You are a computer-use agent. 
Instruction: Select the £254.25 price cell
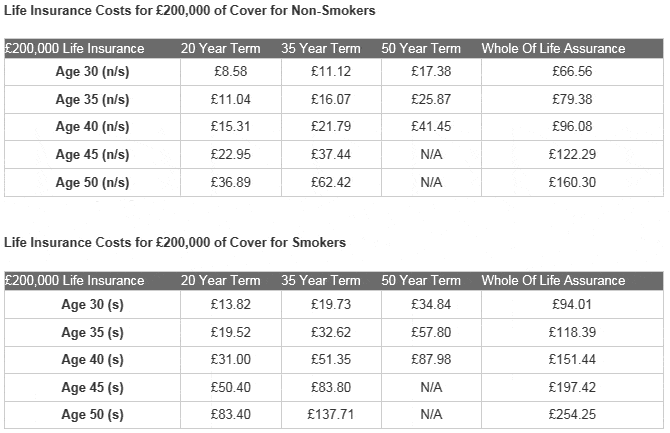tap(572, 414)
